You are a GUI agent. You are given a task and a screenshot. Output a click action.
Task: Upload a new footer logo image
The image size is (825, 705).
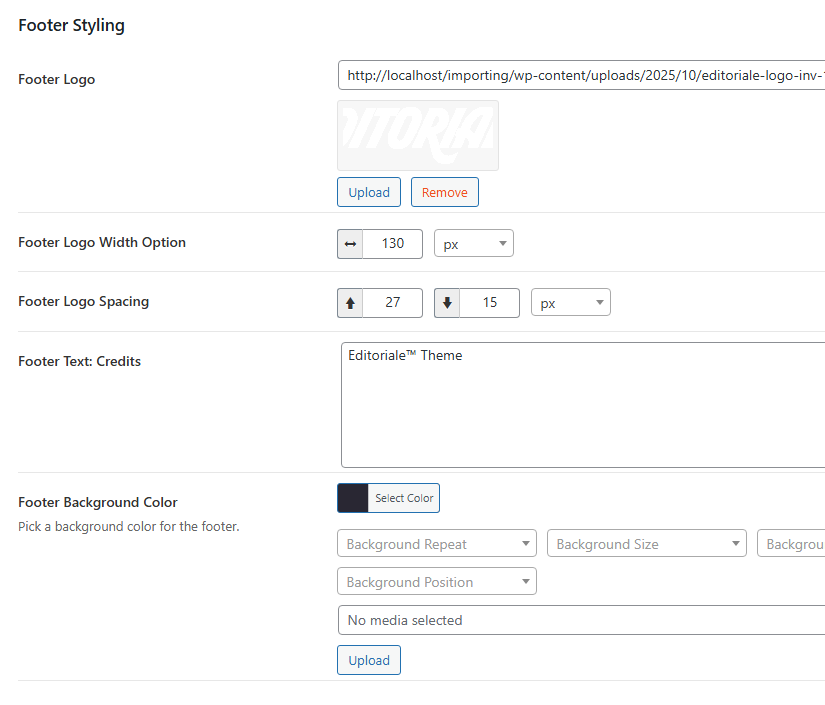(369, 192)
